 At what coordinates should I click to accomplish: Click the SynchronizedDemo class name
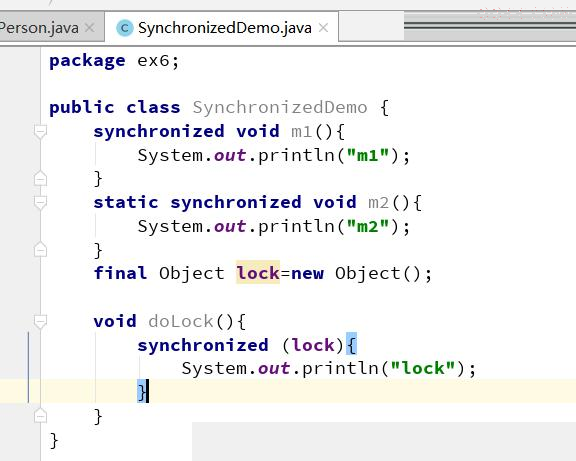[x=280, y=107]
